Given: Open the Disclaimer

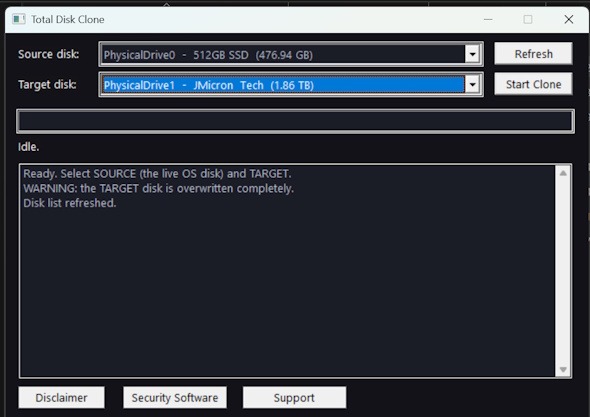Looking at the screenshot, I should [61, 397].
